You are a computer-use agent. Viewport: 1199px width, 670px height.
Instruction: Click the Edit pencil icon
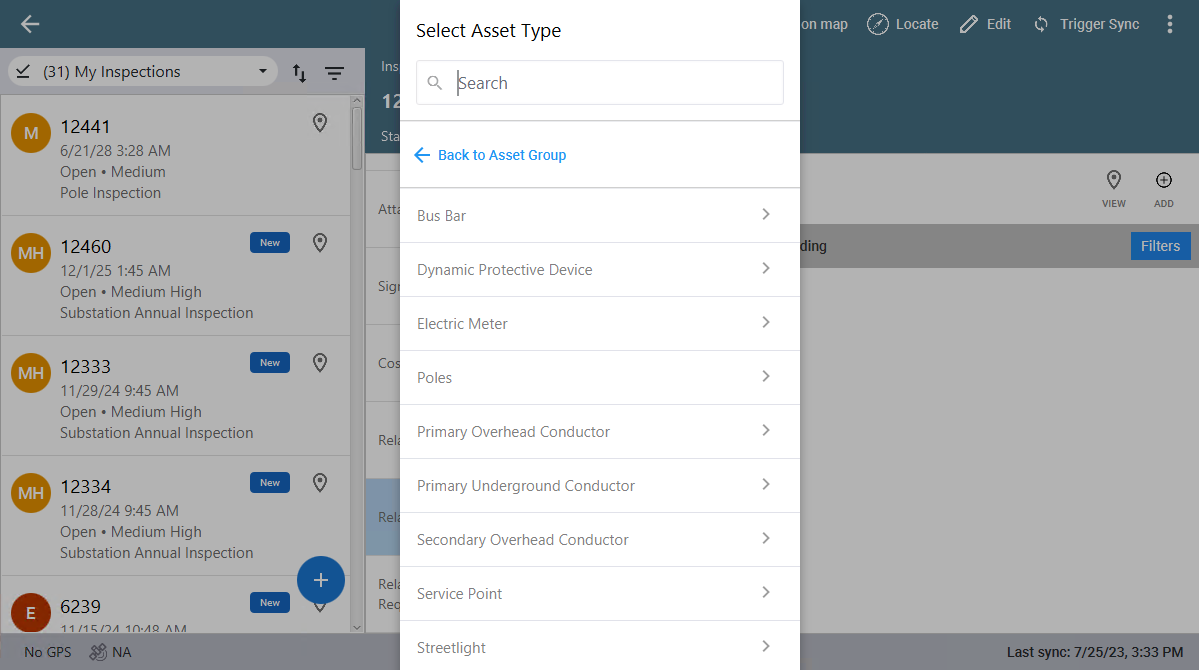(968, 25)
